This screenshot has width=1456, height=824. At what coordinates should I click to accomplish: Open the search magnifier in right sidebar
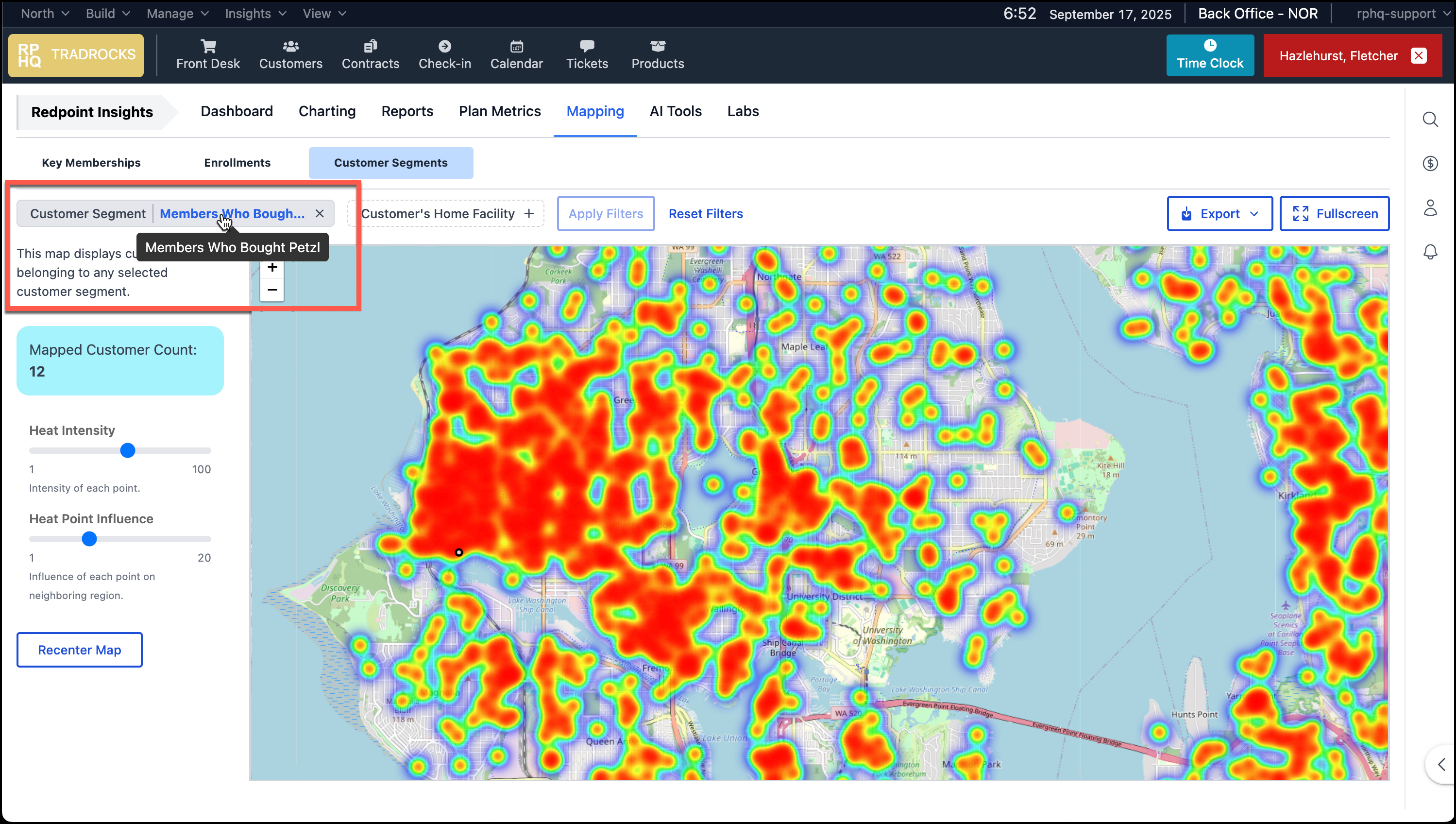tap(1429, 120)
